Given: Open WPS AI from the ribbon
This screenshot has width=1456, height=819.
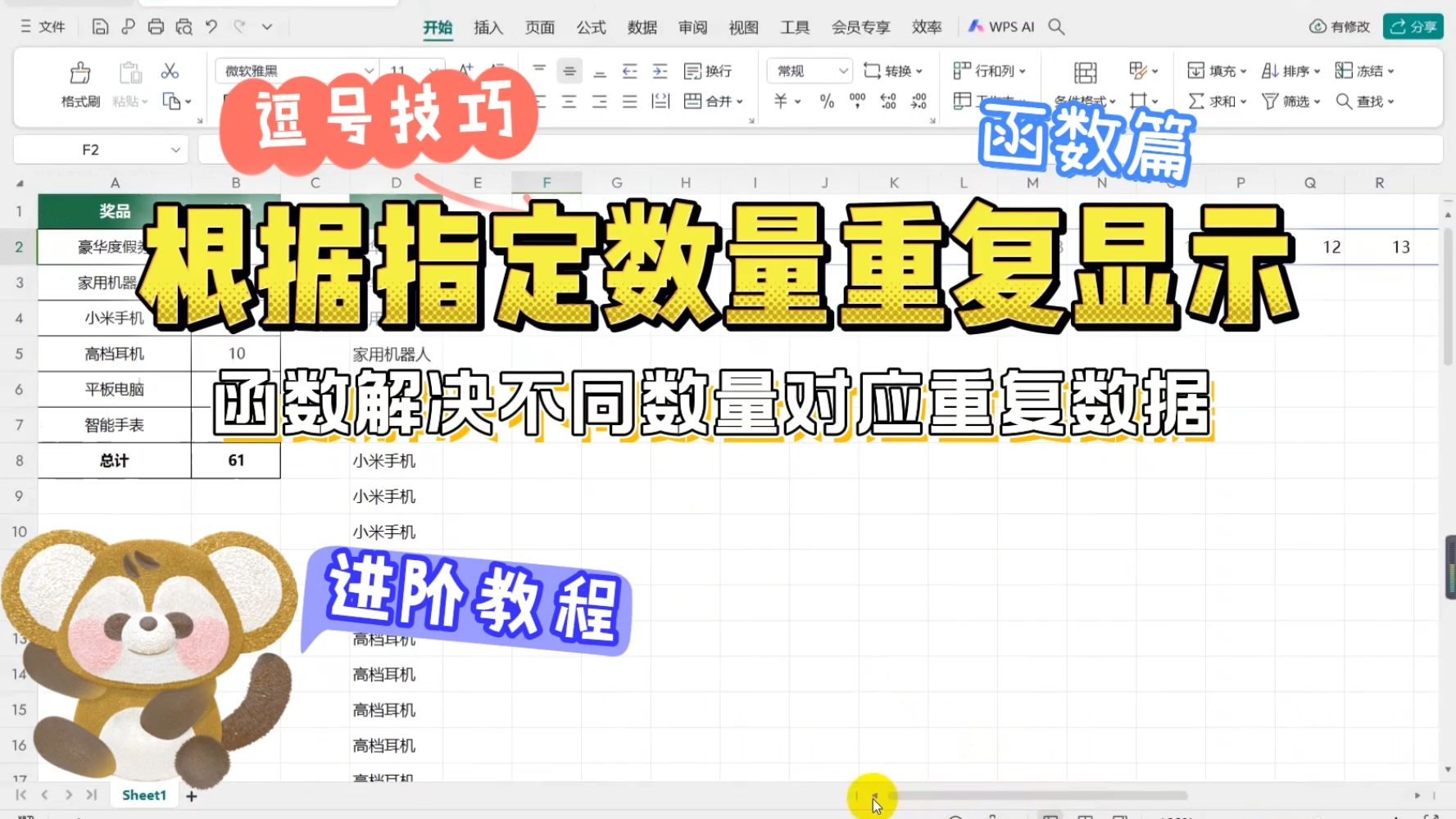Looking at the screenshot, I should tap(1001, 26).
